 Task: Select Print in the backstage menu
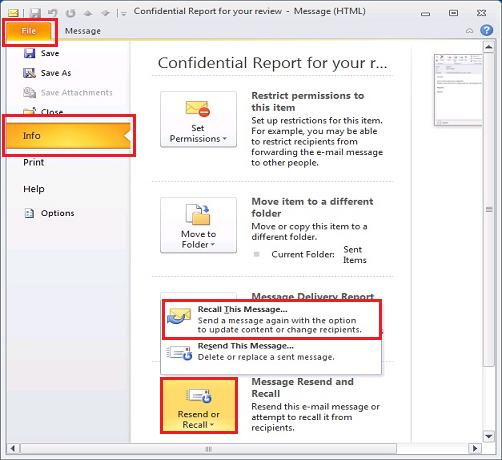(x=34, y=162)
